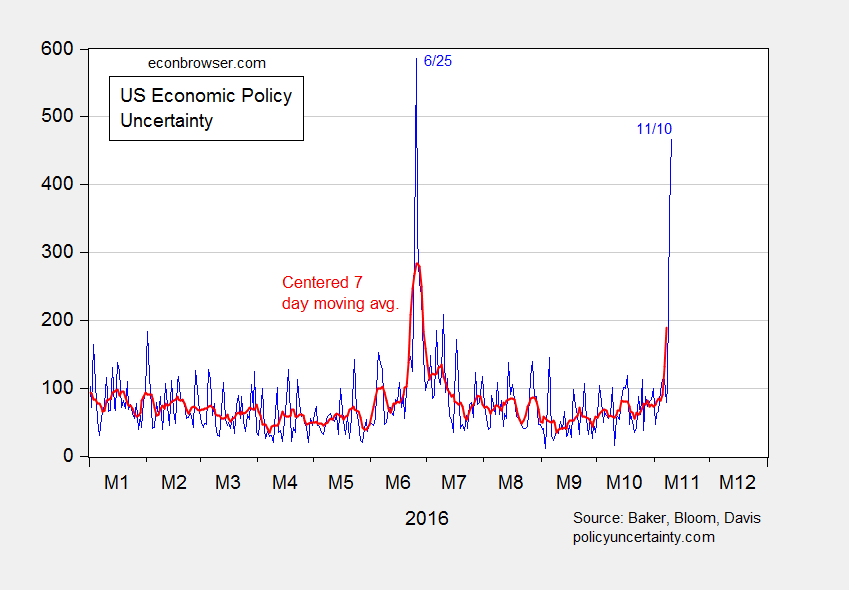Click the M12 month axis label
The image size is (849, 590).
[737, 482]
